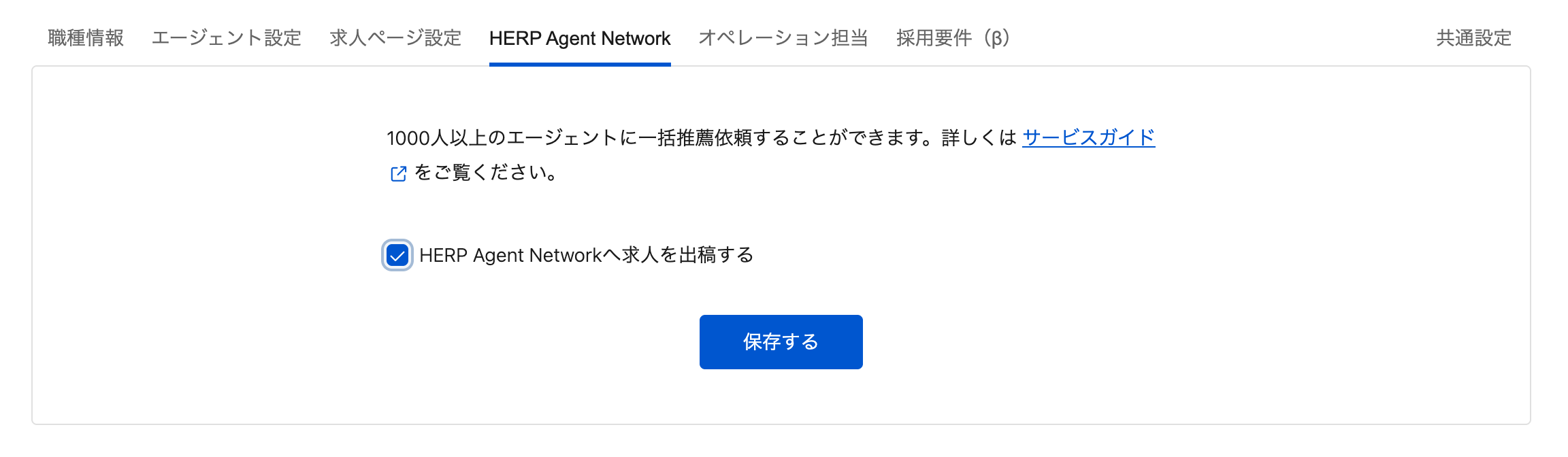Open the beta hiring requirements tab
Image resolution: width=1568 pixels, height=457 pixels.
tap(953, 38)
